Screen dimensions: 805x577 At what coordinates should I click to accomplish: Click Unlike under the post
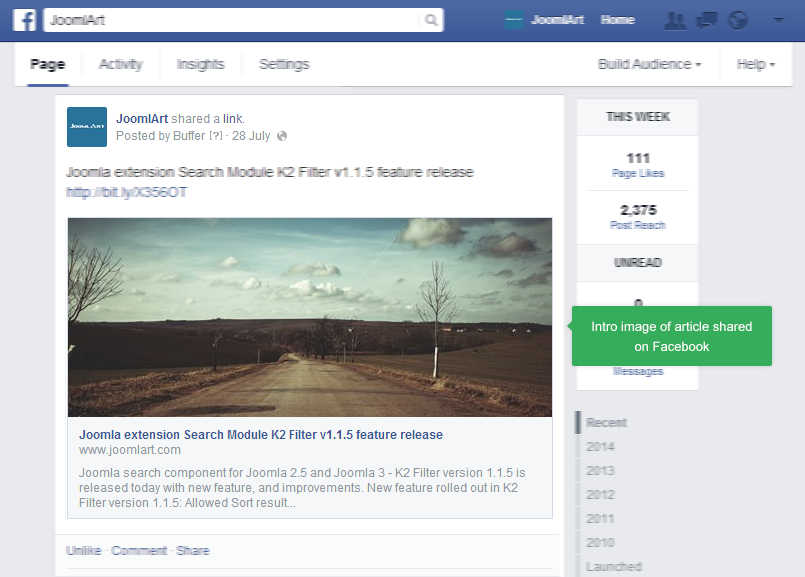[x=84, y=551]
